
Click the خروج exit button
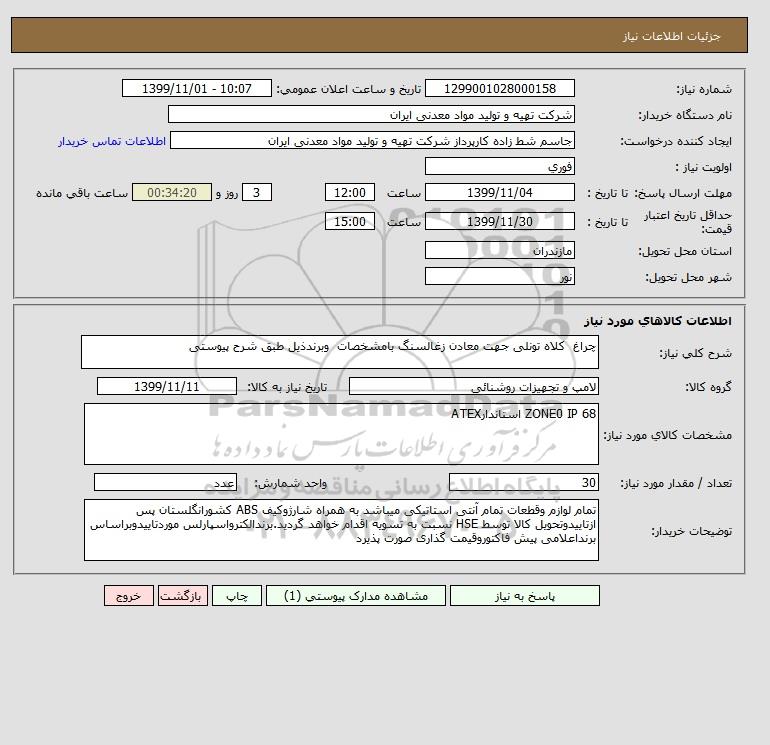[x=129, y=596]
